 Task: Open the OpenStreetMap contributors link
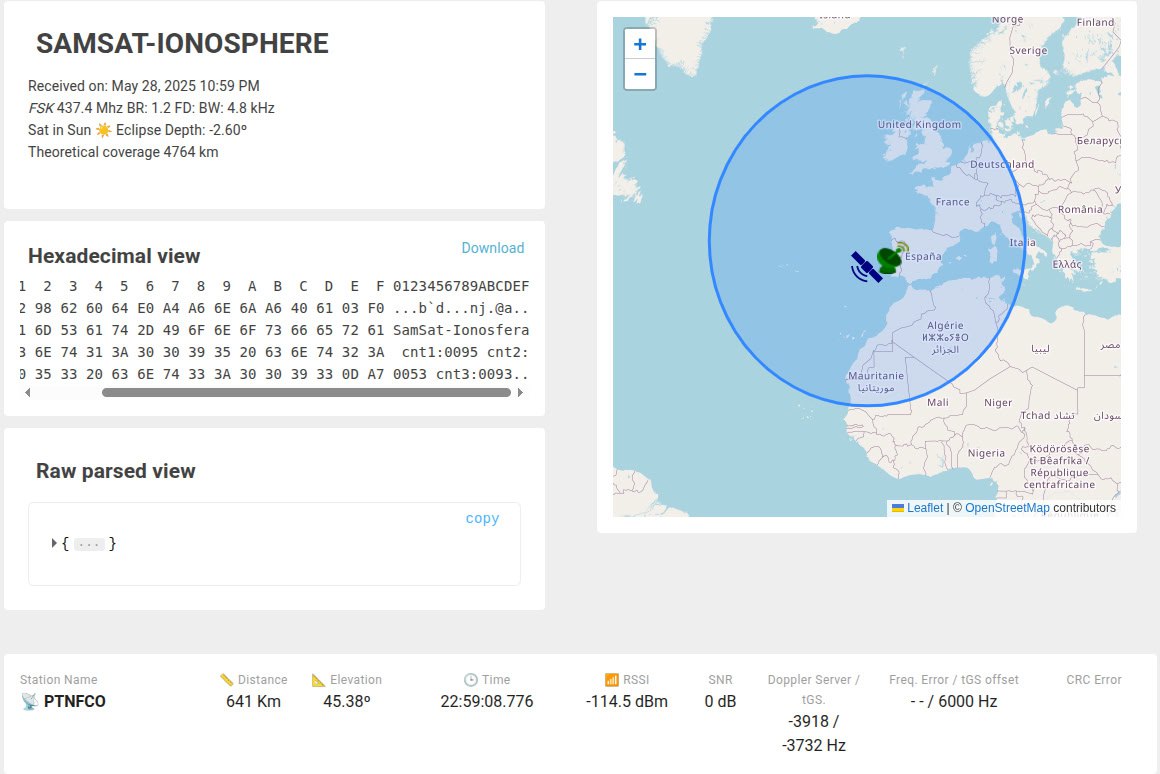point(1007,508)
